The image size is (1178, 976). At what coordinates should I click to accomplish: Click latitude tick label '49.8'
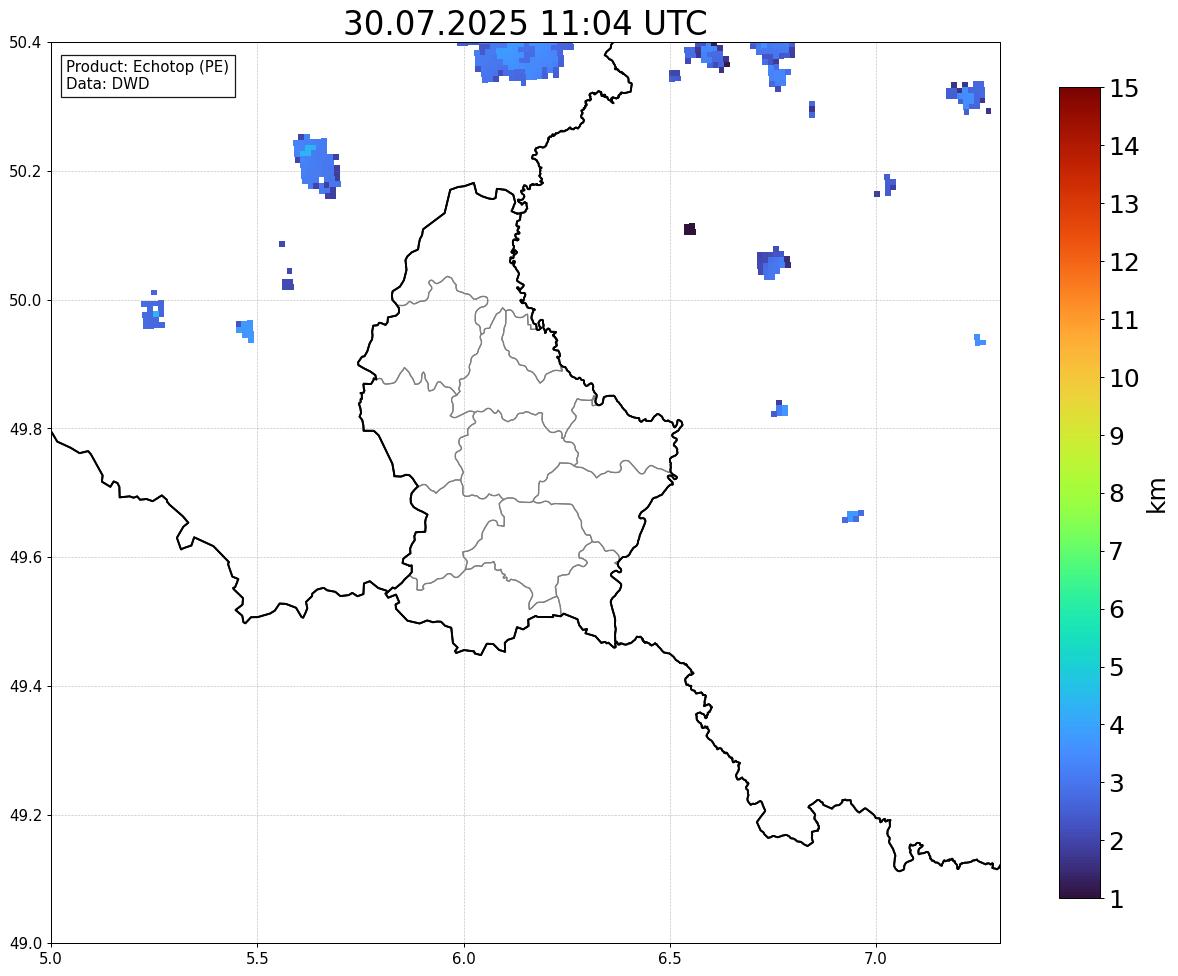25,429
